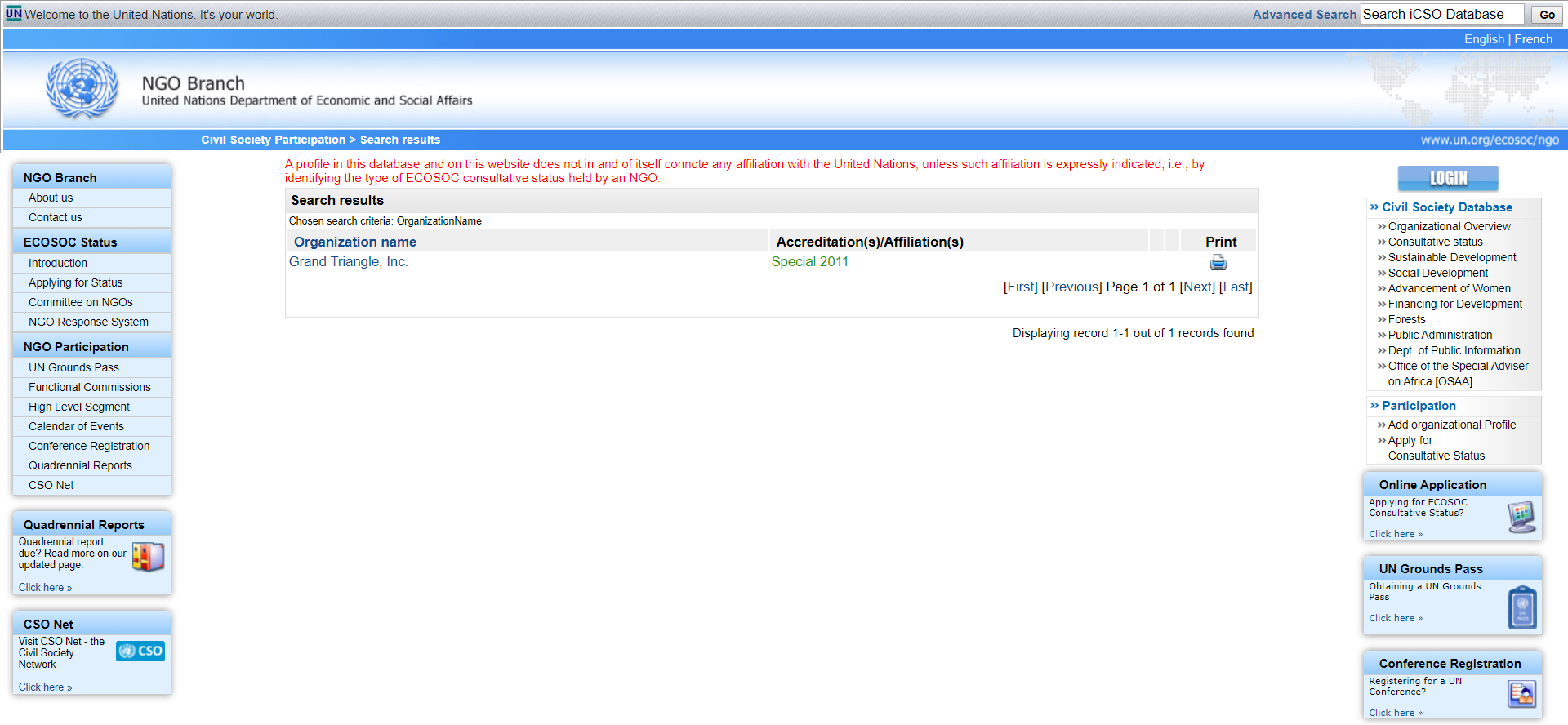
Task: Open the Advanced Search link
Action: [x=1304, y=15]
